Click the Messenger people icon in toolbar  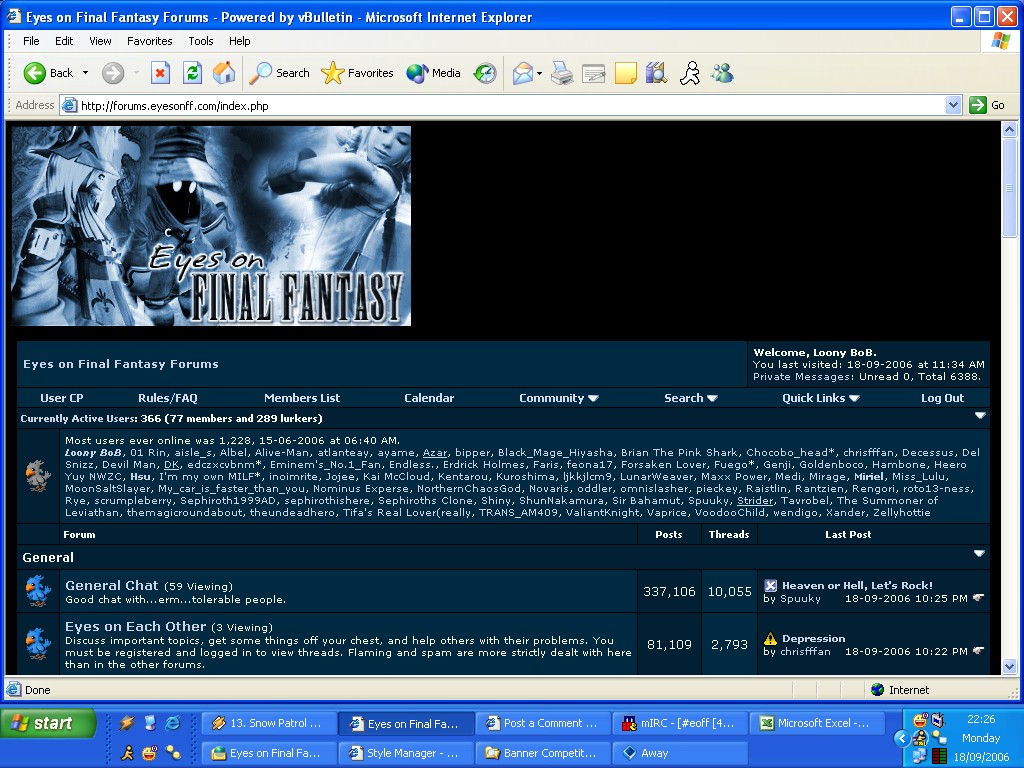(722, 73)
